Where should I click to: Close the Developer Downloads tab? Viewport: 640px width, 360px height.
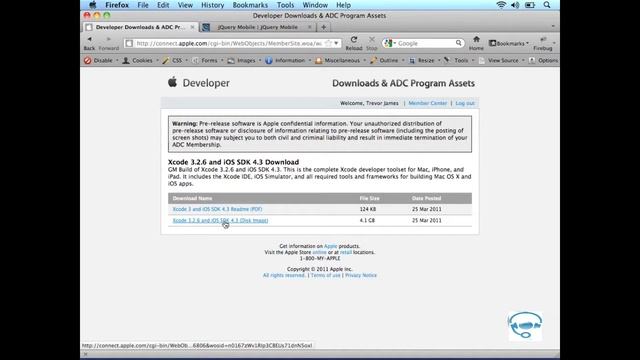[x=192, y=27]
